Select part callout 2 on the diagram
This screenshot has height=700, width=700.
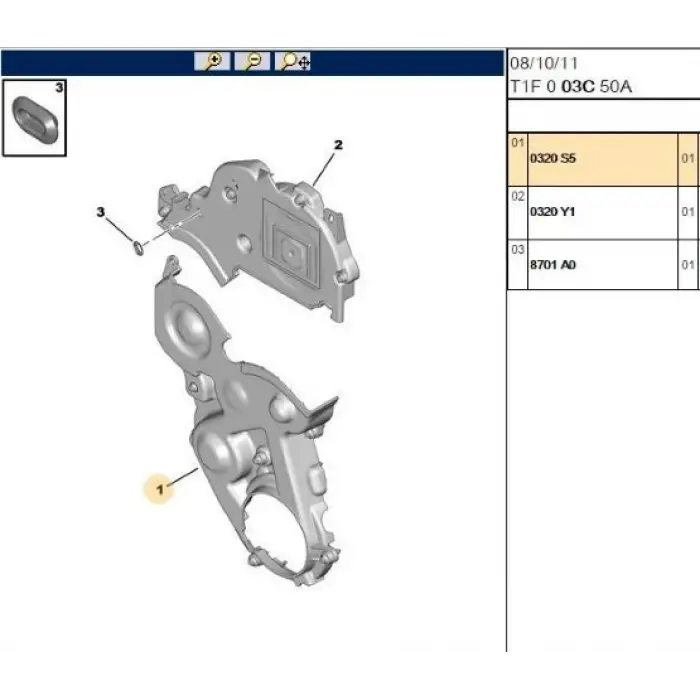[x=338, y=145]
